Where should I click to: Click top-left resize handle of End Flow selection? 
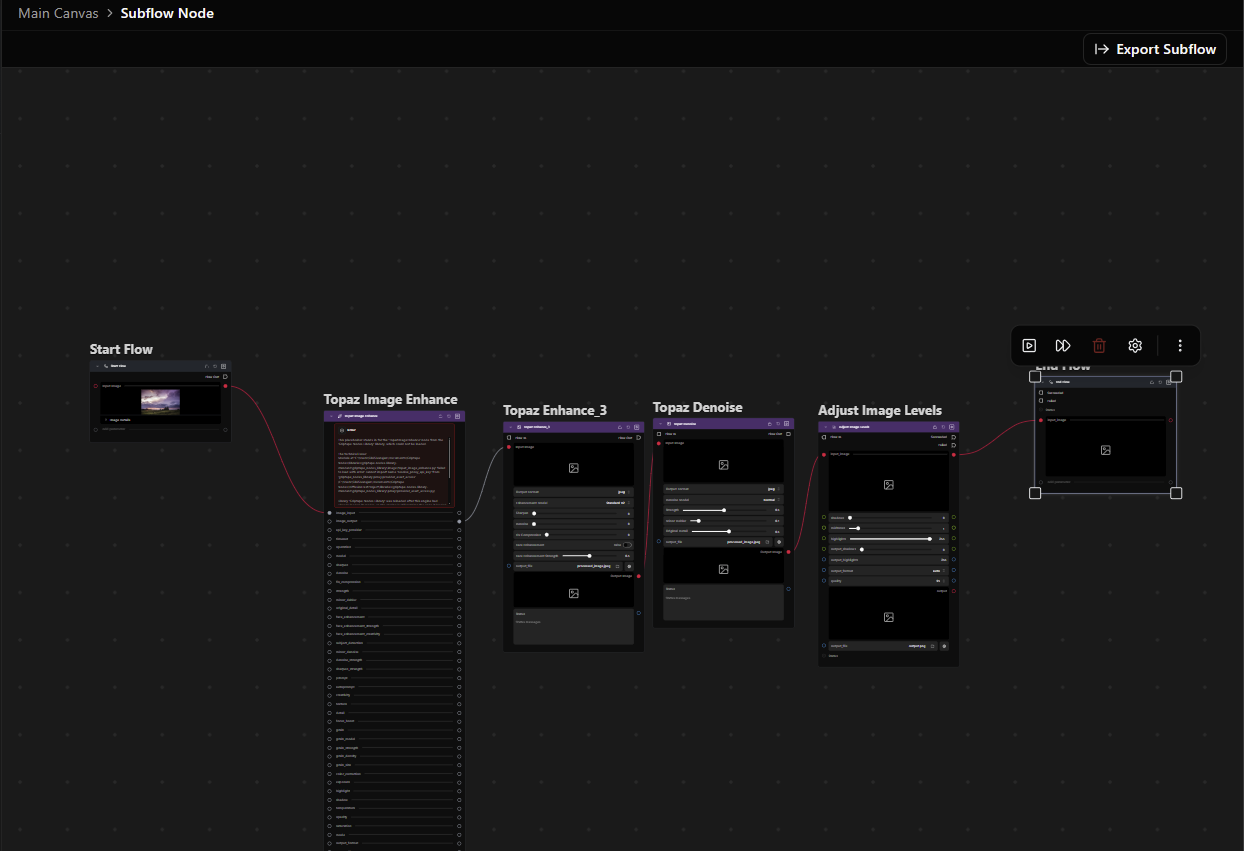[1035, 377]
